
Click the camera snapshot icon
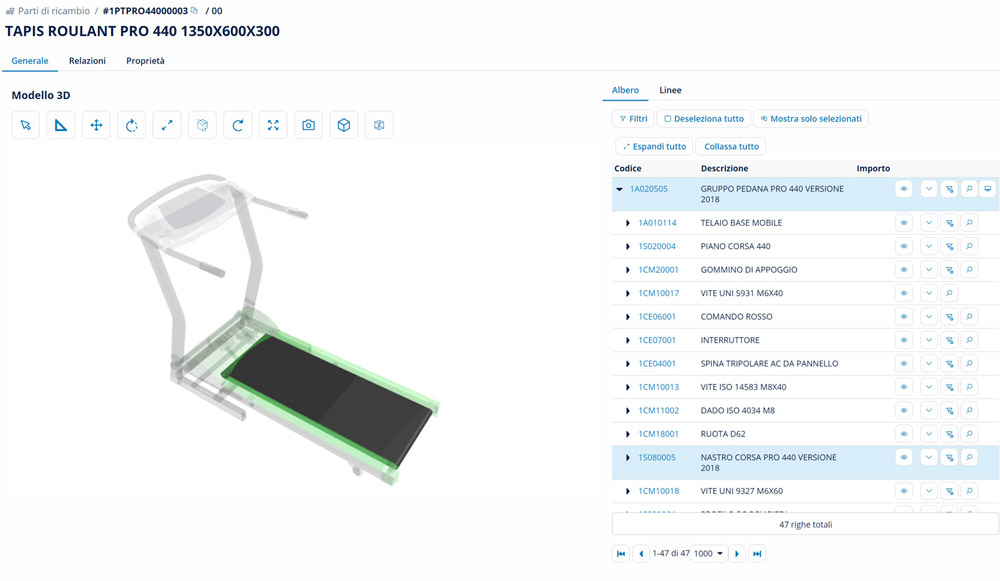tap(308, 125)
